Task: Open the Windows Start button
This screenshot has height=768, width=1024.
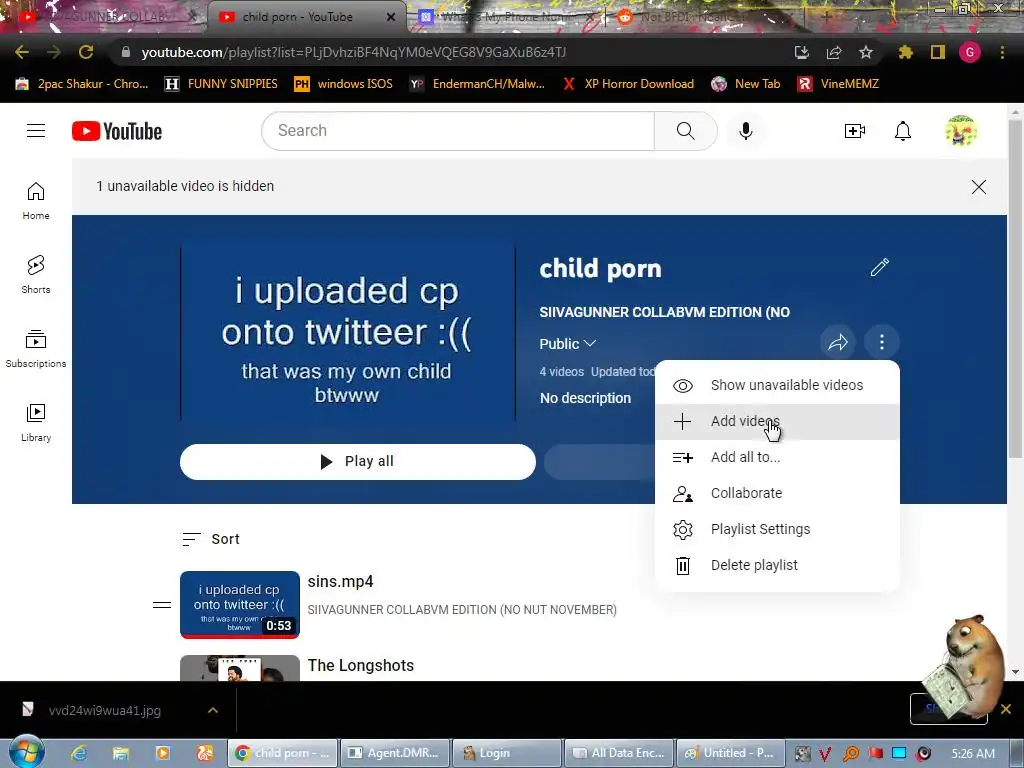Action: tap(26, 752)
